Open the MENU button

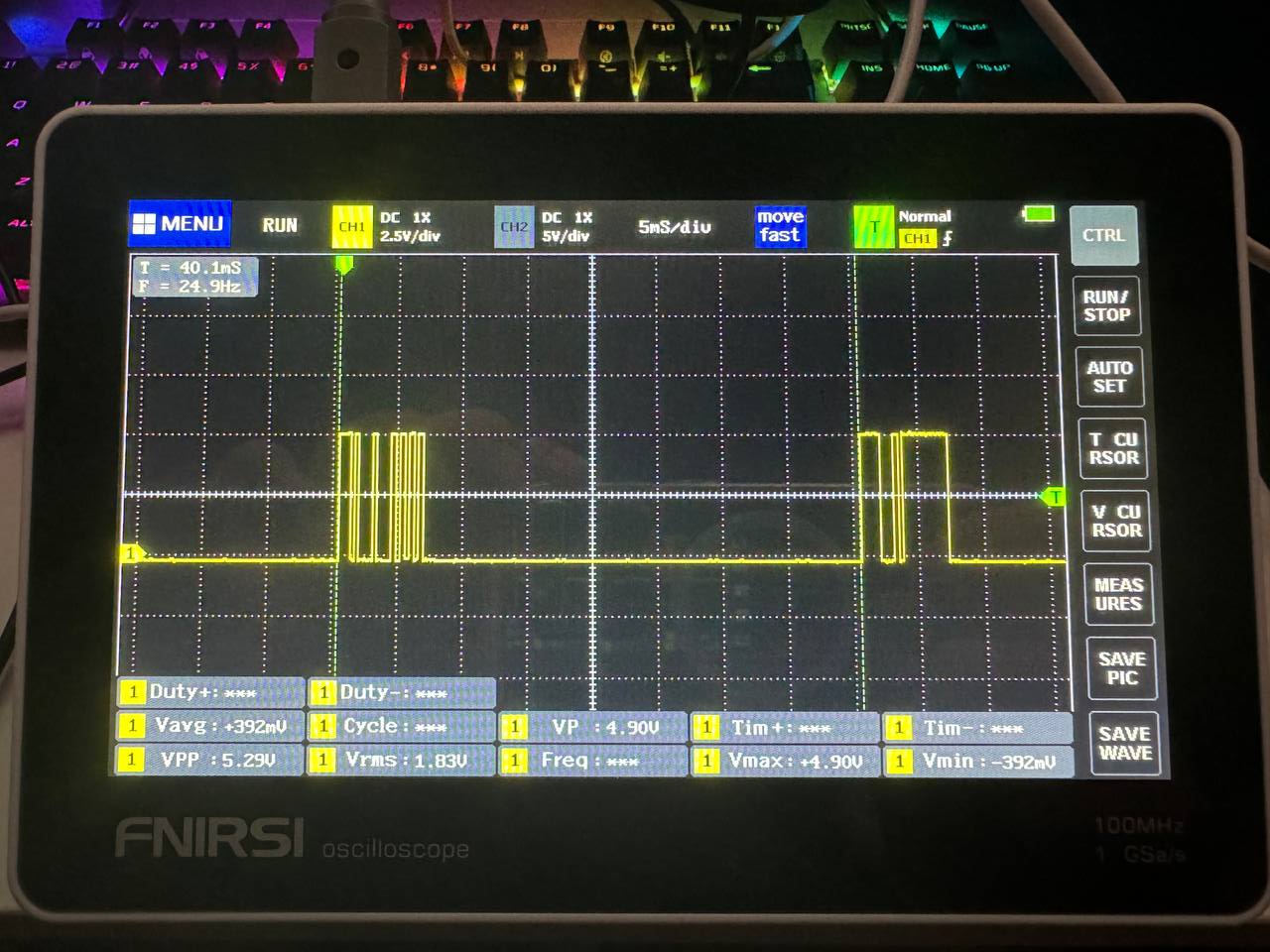[180, 224]
